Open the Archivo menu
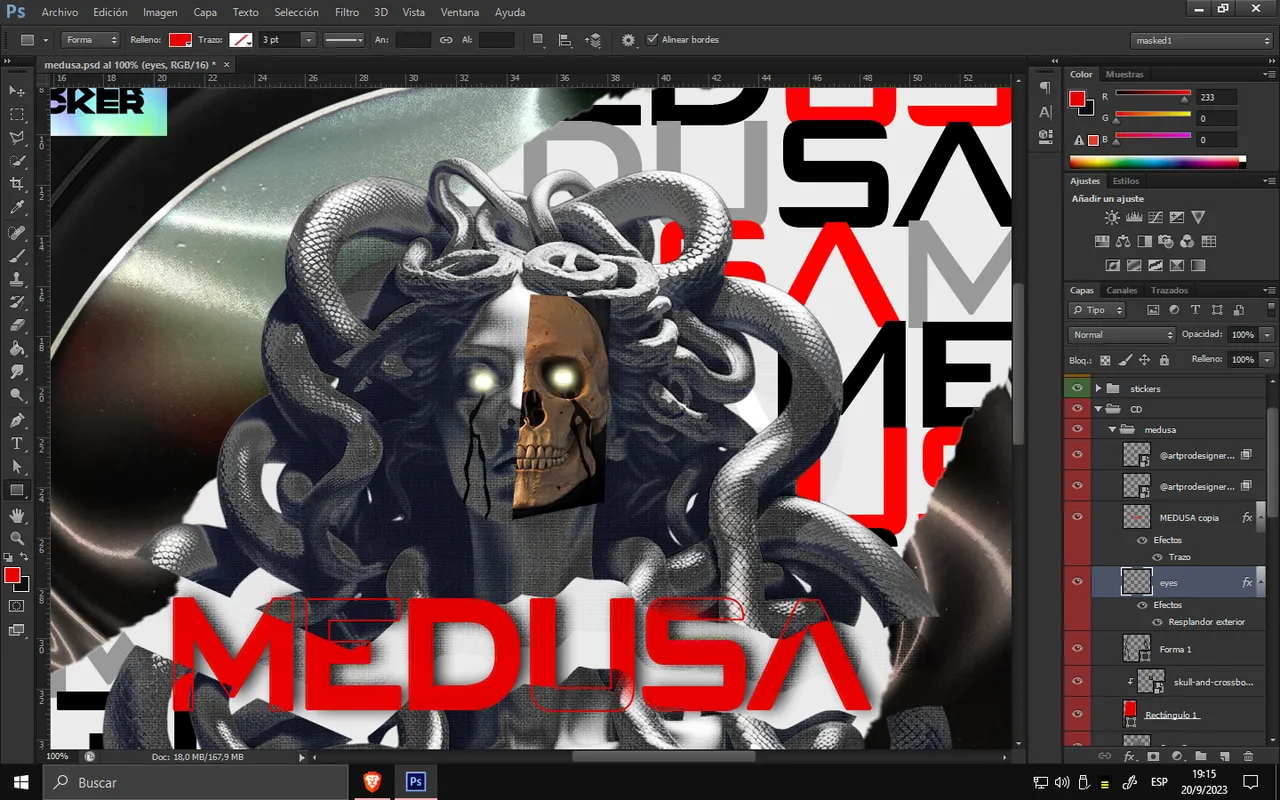The width and height of the screenshot is (1280, 800). coord(60,13)
